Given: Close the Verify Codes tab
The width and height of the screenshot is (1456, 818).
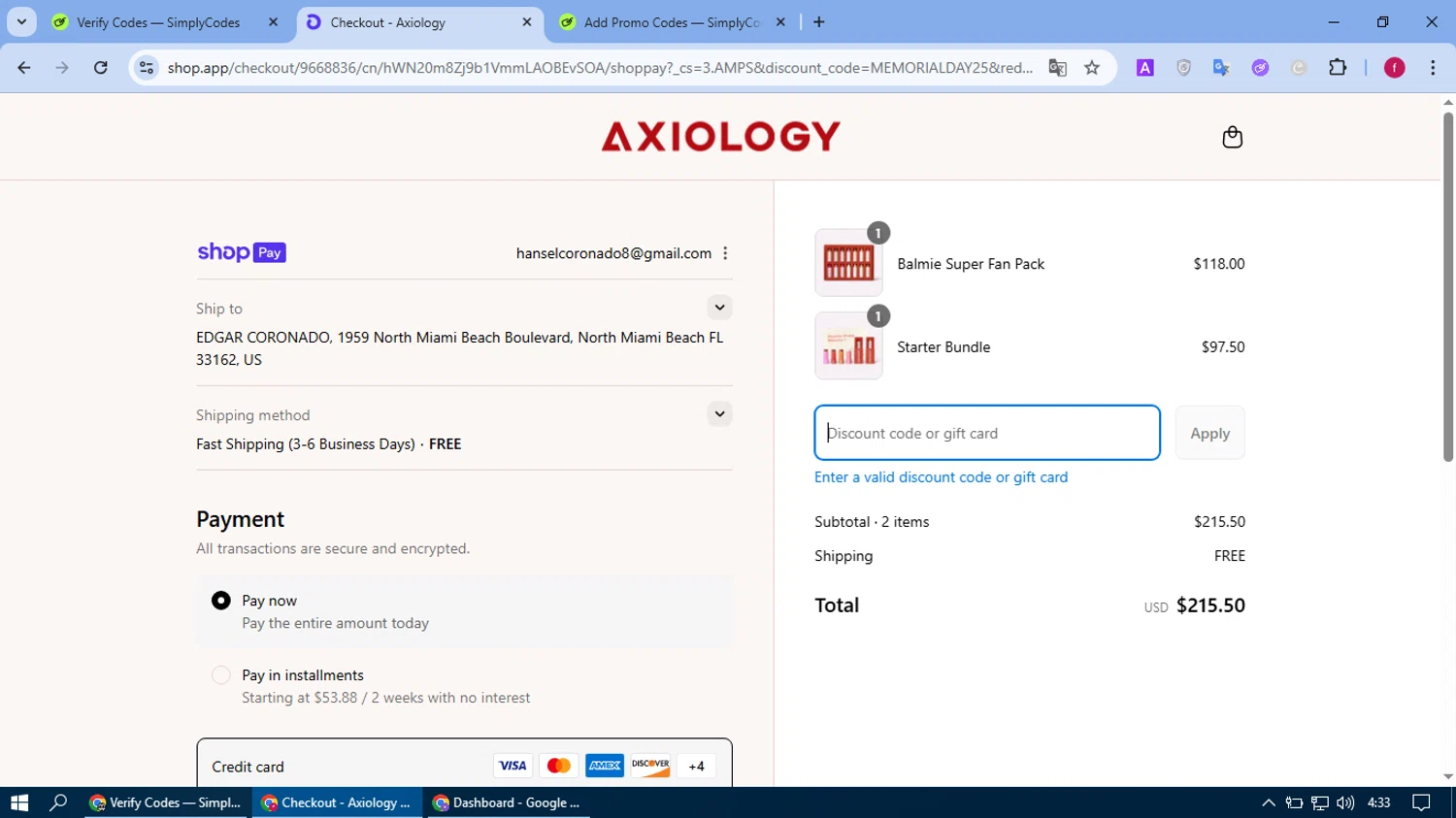Looking at the screenshot, I should click(x=273, y=21).
